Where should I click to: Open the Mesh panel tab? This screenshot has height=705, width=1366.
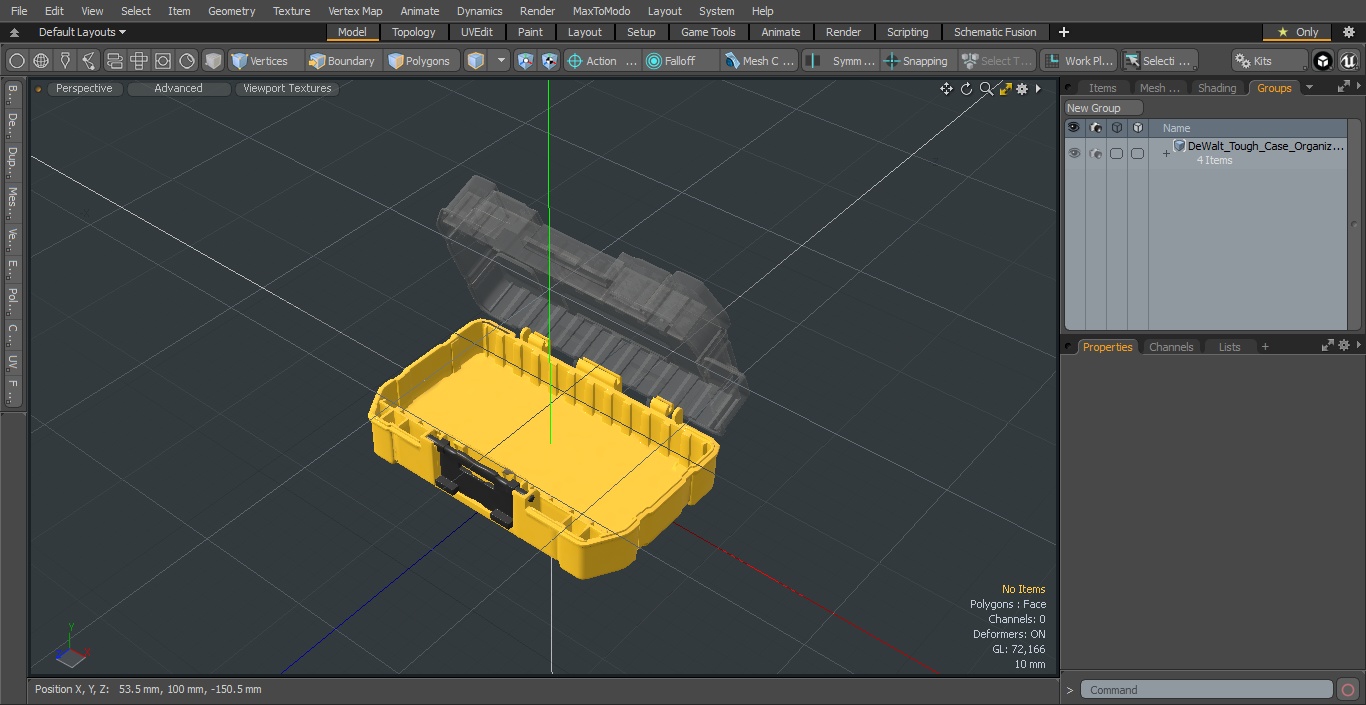1159,88
